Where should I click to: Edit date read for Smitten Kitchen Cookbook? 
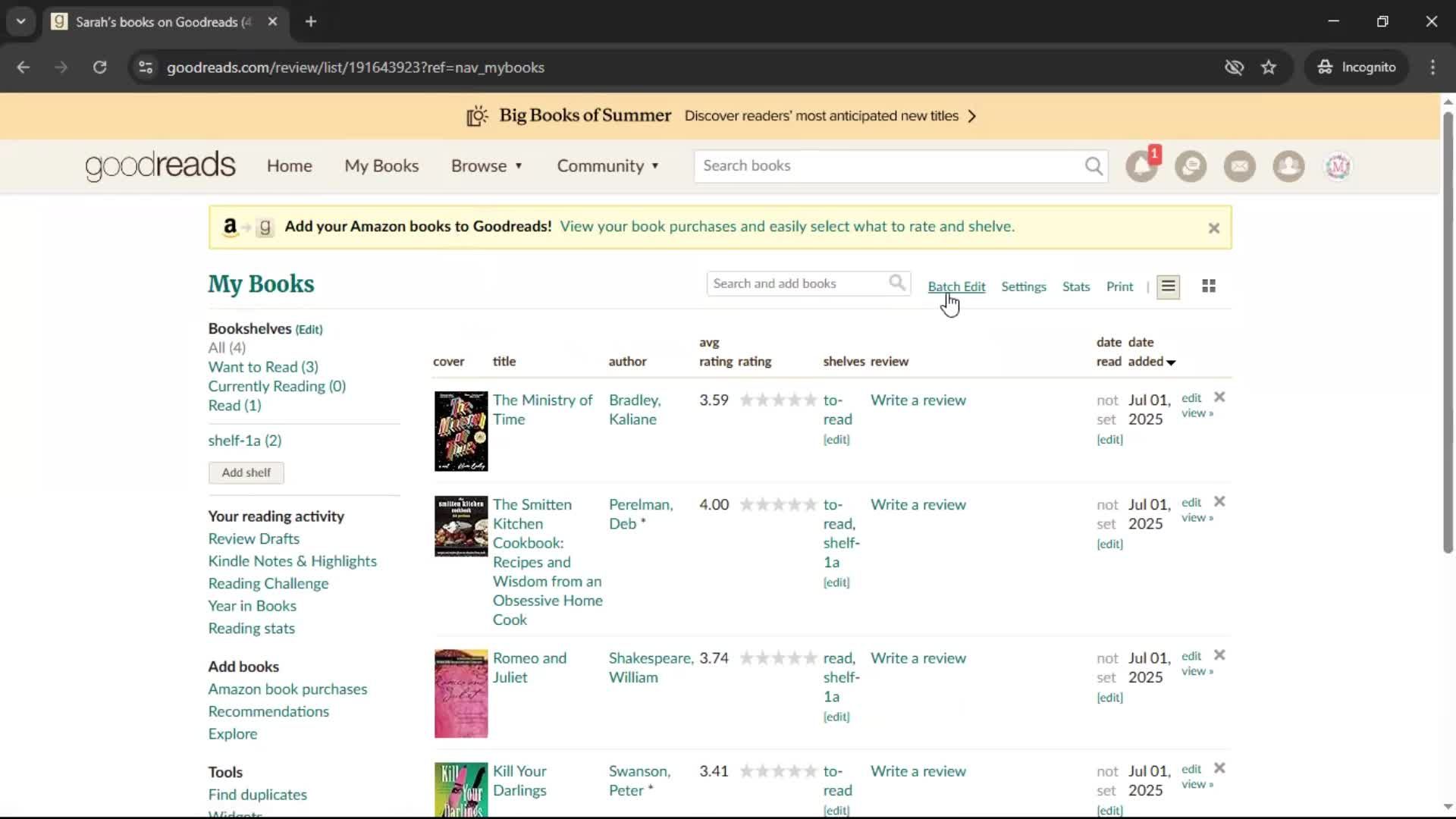(1109, 544)
